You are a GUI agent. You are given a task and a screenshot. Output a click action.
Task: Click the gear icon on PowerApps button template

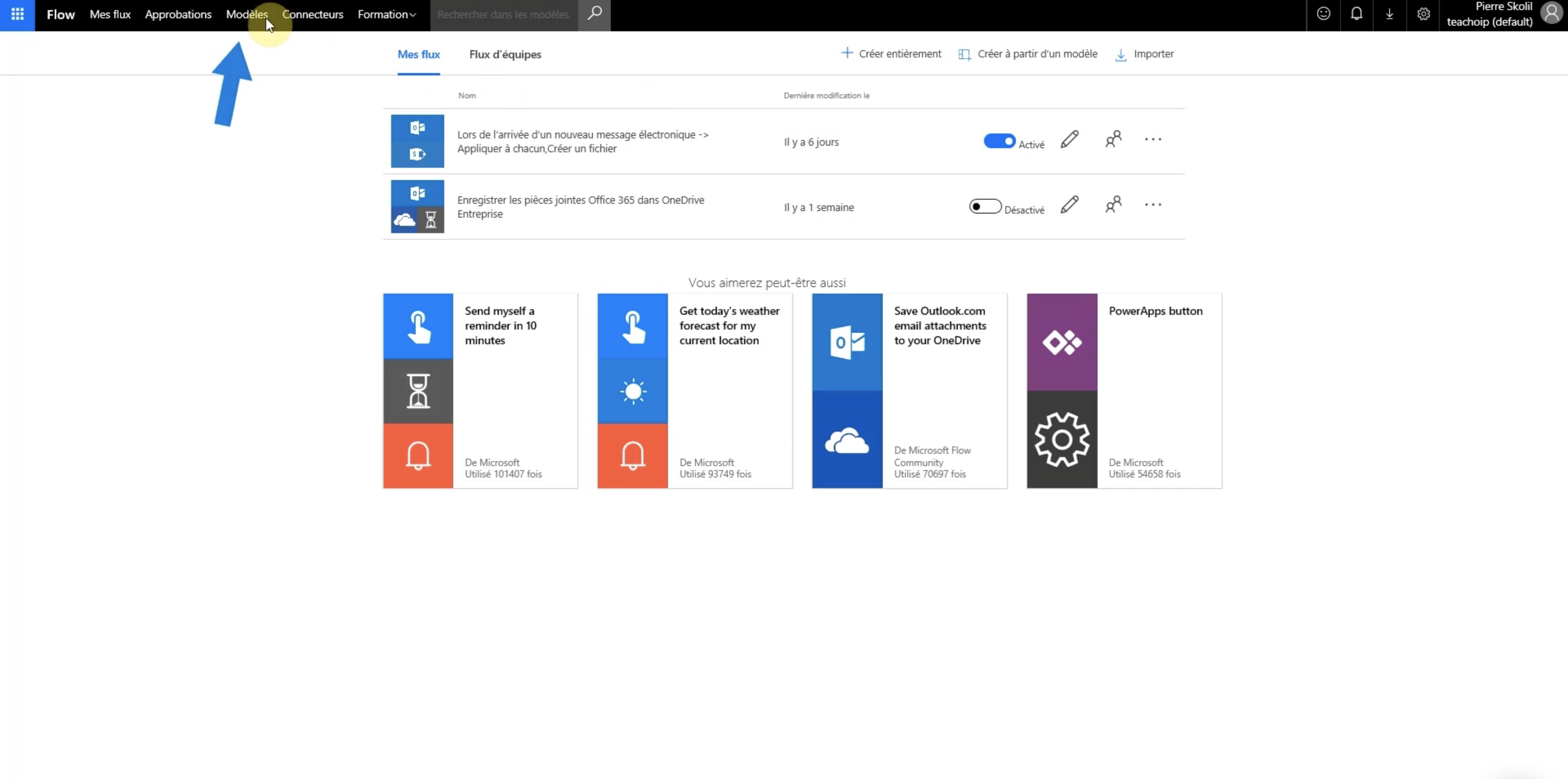tap(1062, 440)
